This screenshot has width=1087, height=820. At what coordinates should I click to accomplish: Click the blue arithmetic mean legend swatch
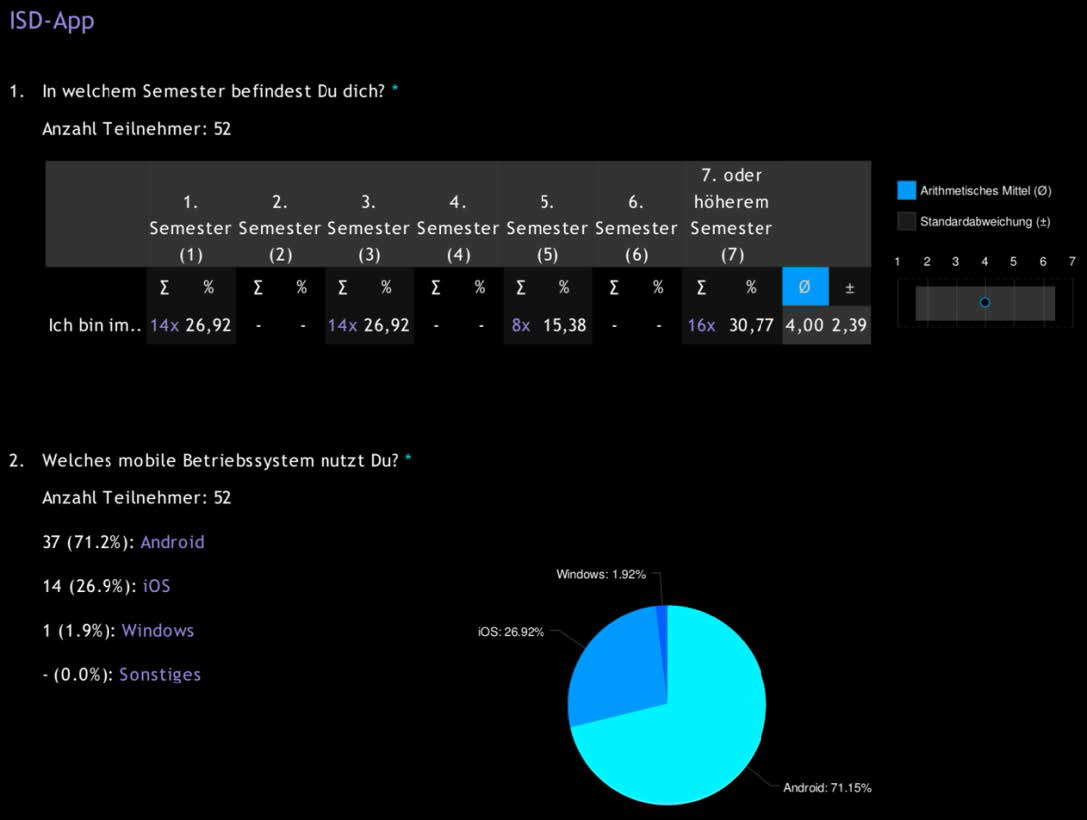(x=906, y=191)
